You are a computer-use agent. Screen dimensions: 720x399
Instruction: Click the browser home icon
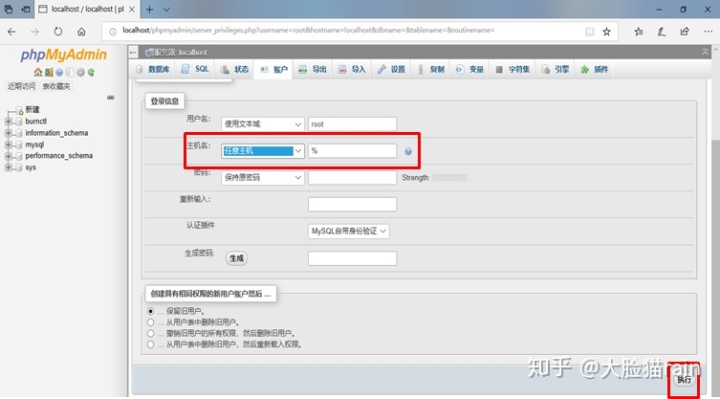point(81,32)
